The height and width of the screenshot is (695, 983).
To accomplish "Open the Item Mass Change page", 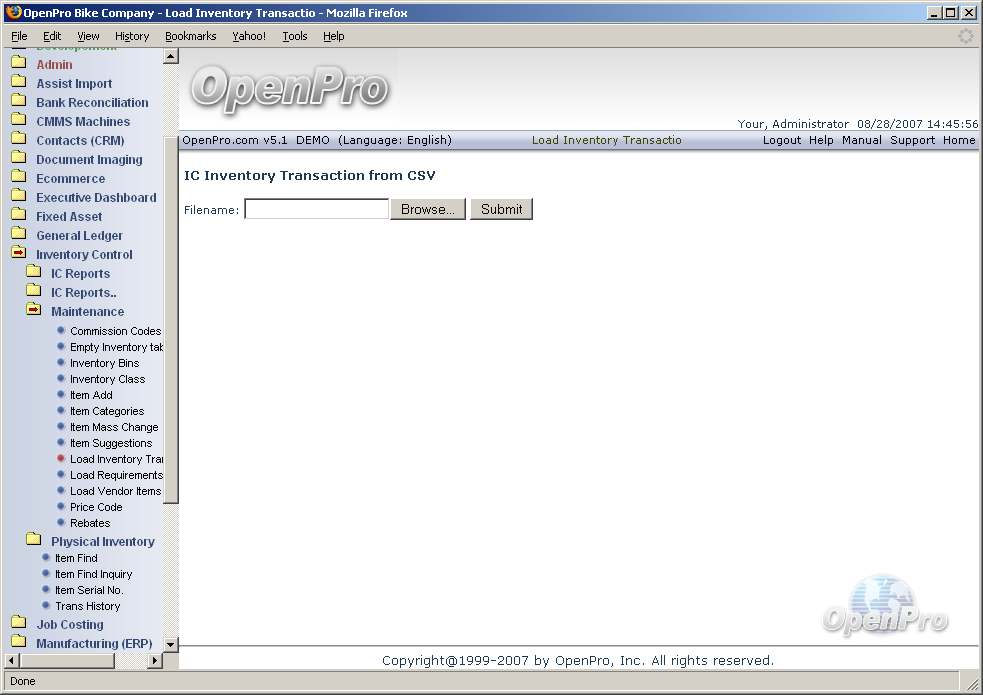I will point(114,427).
